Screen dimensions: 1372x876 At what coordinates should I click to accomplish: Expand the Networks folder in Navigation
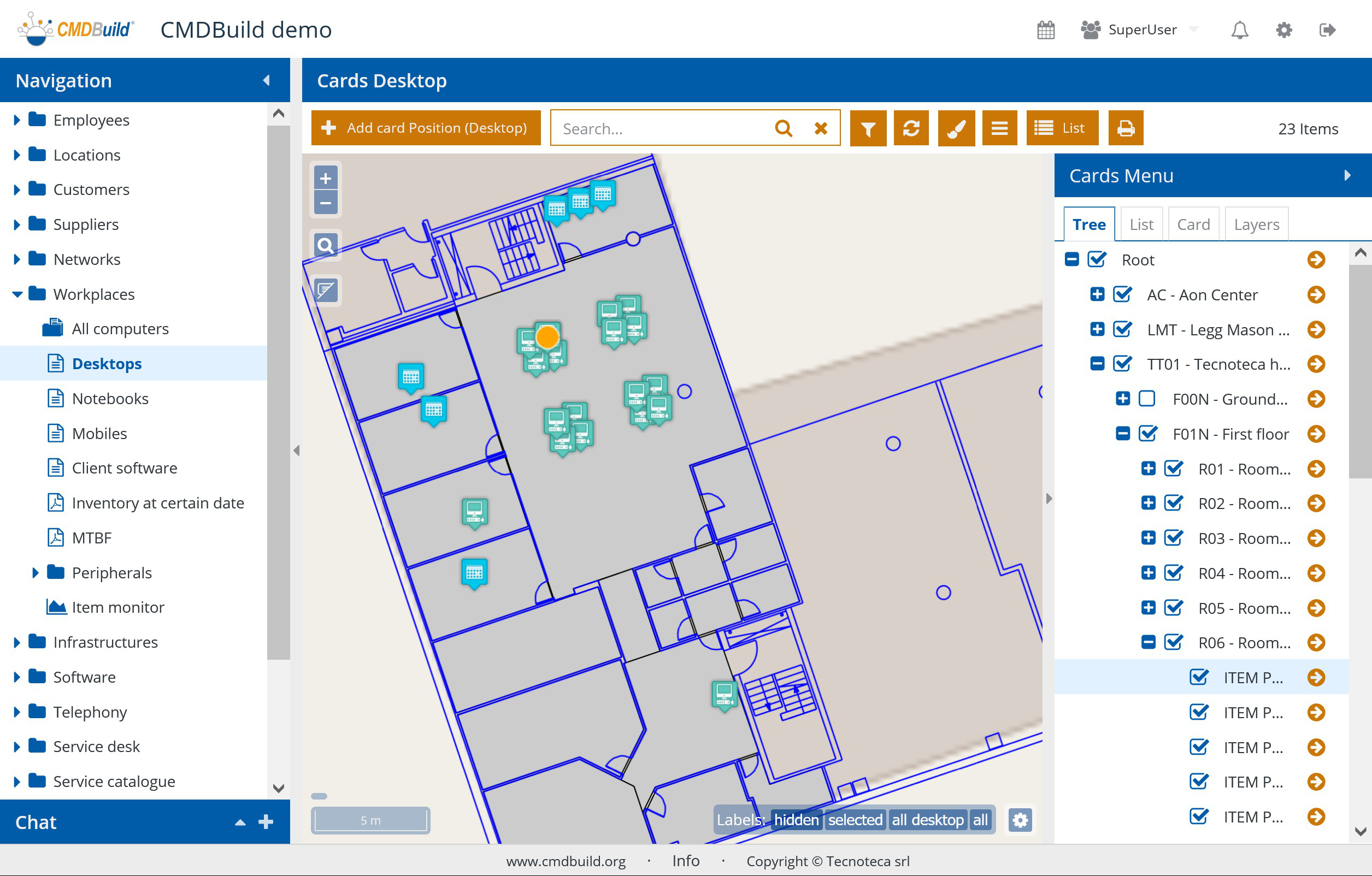(x=16, y=260)
